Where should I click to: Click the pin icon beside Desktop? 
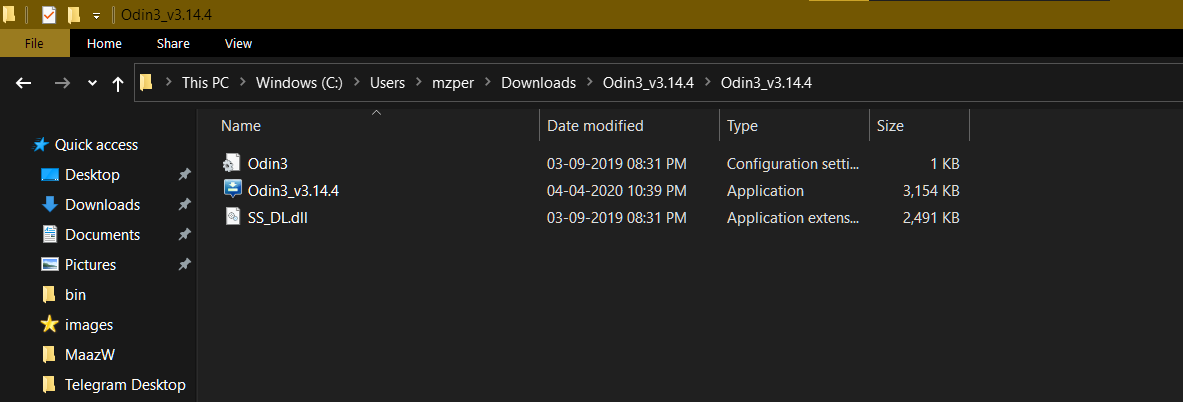point(184,175)
